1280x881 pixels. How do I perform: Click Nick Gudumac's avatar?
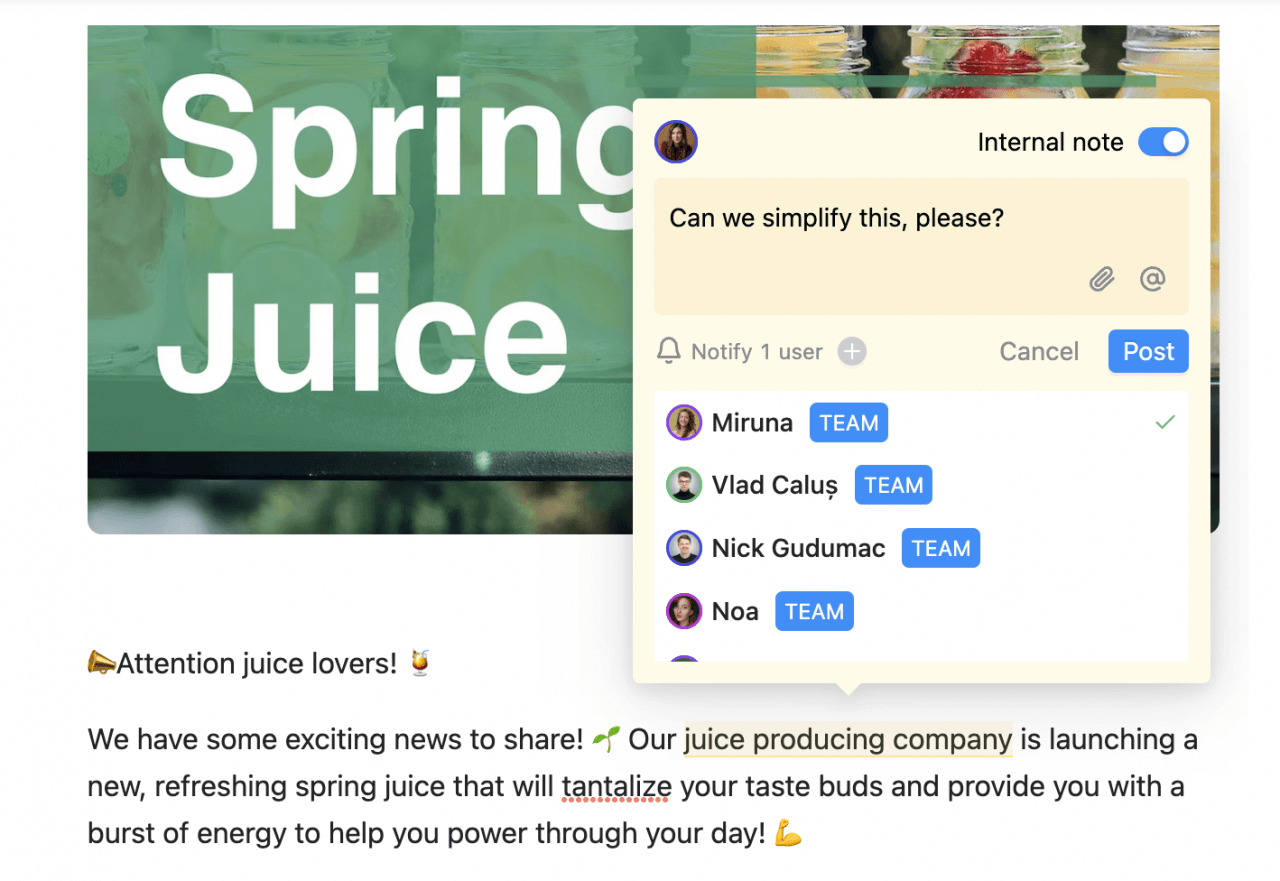click(x=684, y=548)
